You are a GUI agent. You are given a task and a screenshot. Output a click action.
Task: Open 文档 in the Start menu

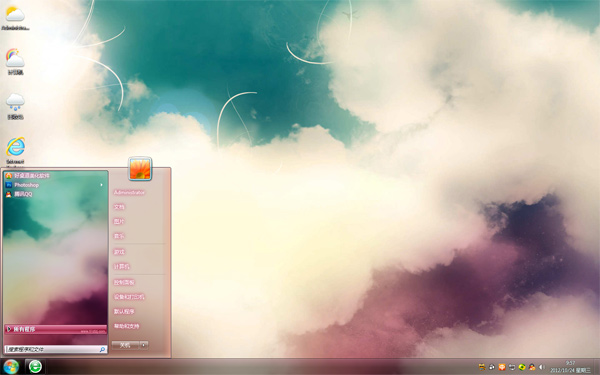click(119, 207)
